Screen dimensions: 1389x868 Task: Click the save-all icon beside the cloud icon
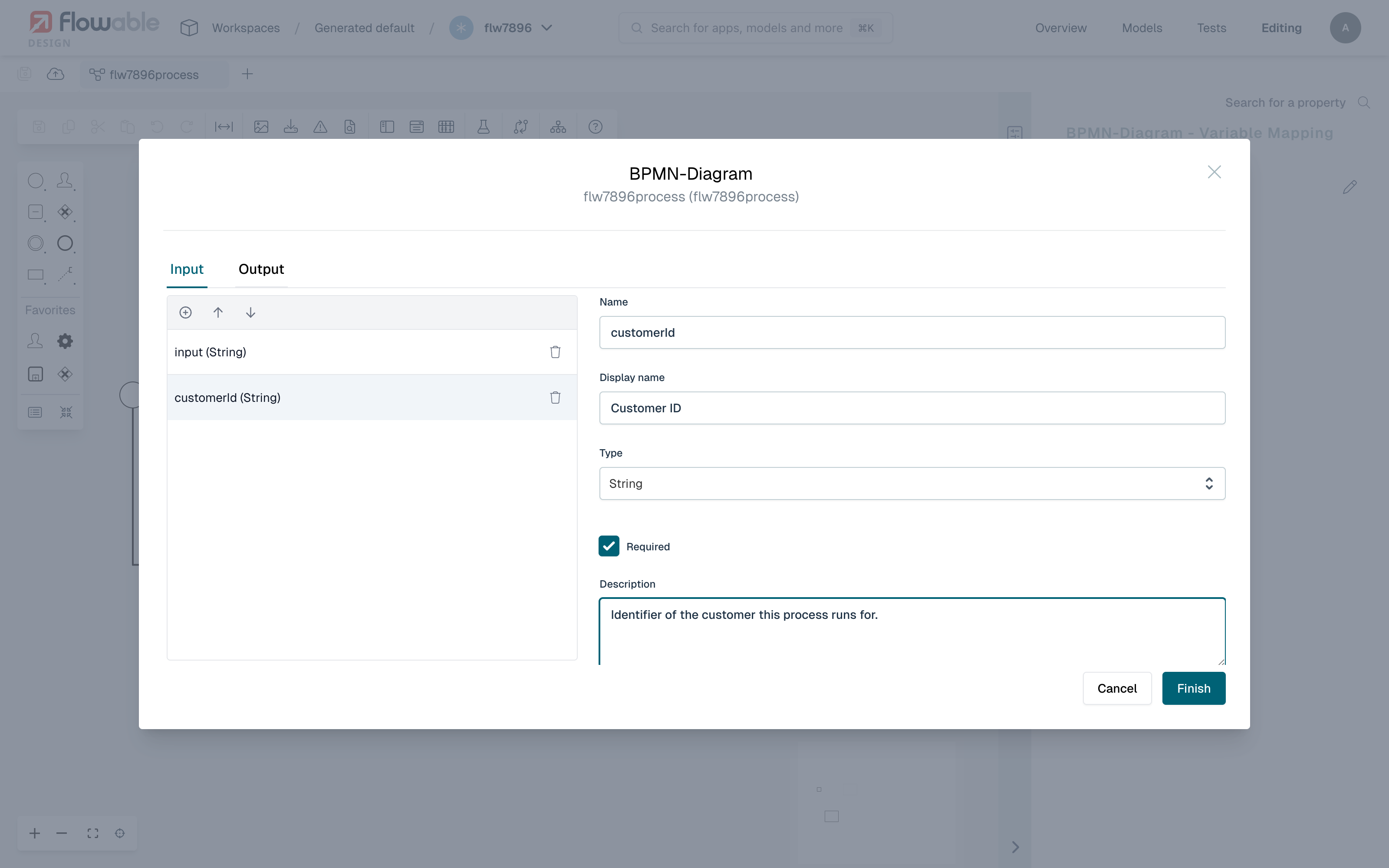click(x=24, y=73)
